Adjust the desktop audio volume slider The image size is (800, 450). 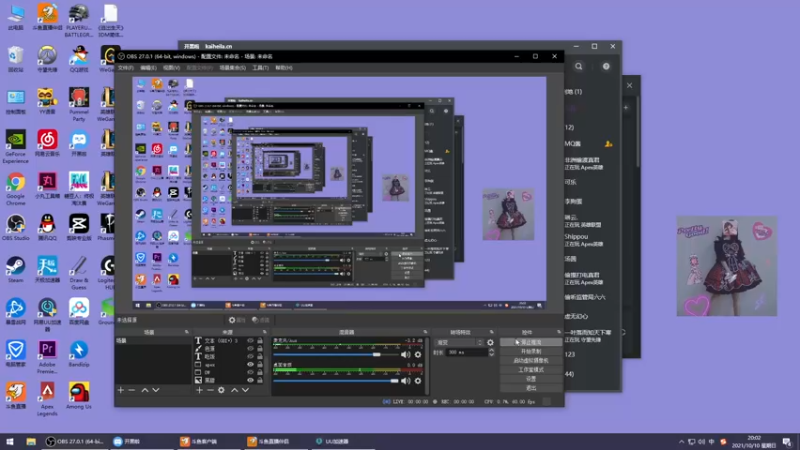click(336, 381)
